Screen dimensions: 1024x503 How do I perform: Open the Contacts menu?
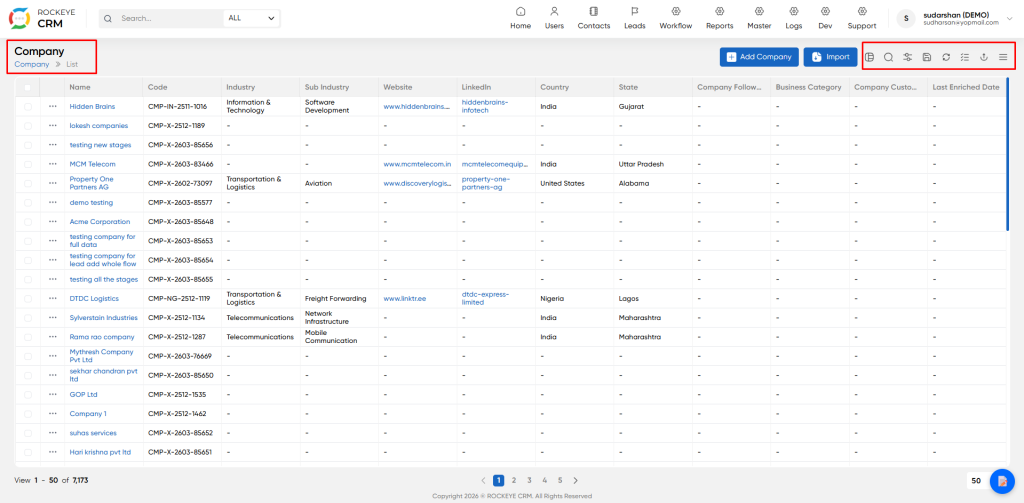click(594, 18)
